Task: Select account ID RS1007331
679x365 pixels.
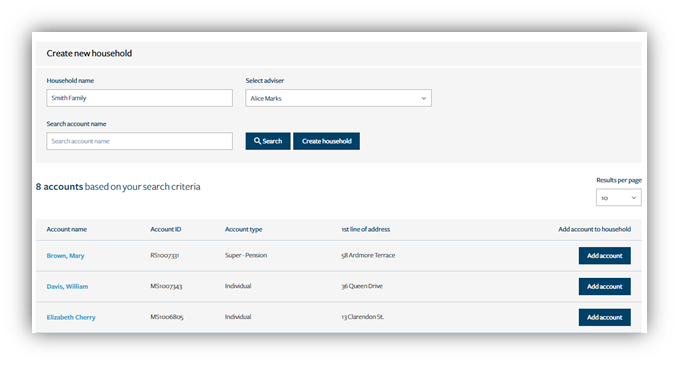Action: coord(165,255)
